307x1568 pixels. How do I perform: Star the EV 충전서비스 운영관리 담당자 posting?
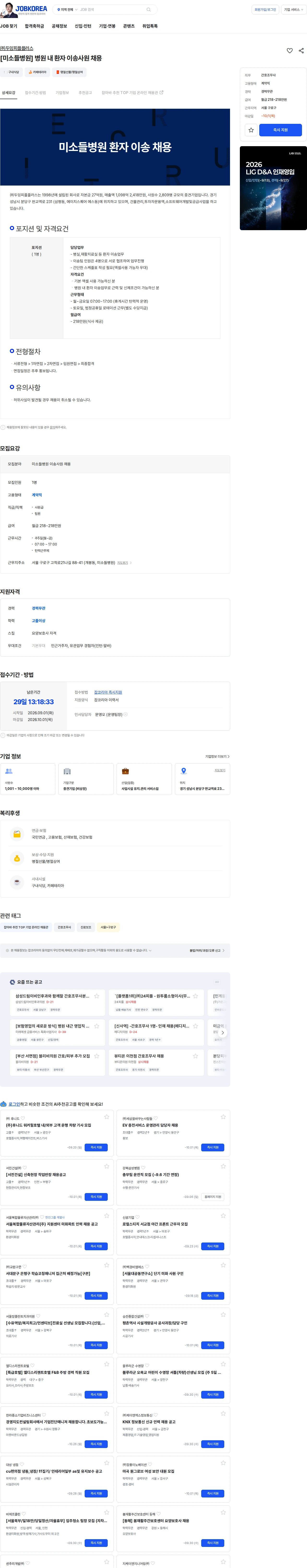pos(223,1117)
